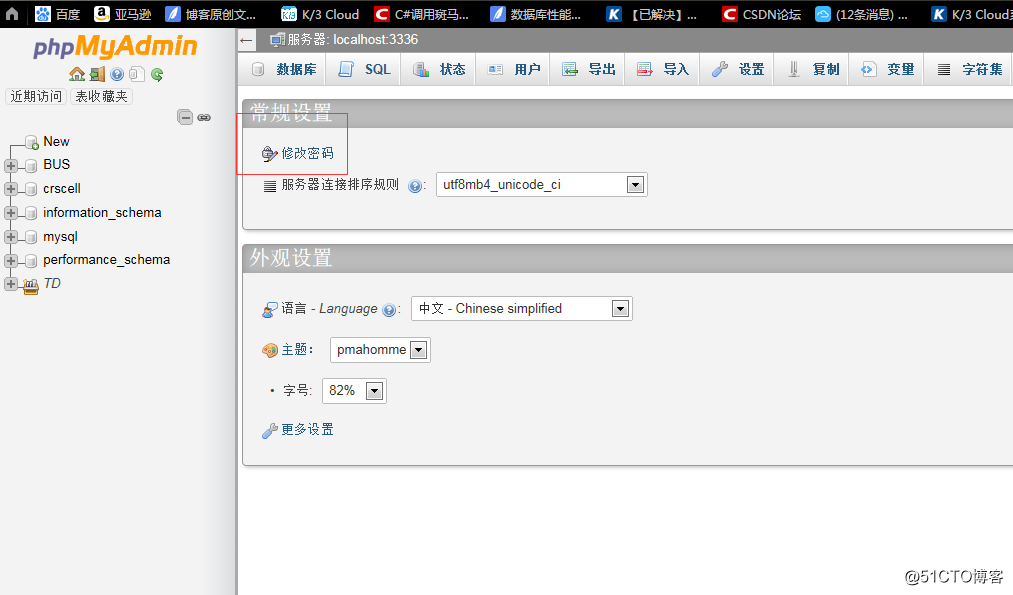Click the performance_schema database cylinder icon

(x=31, y=261)
